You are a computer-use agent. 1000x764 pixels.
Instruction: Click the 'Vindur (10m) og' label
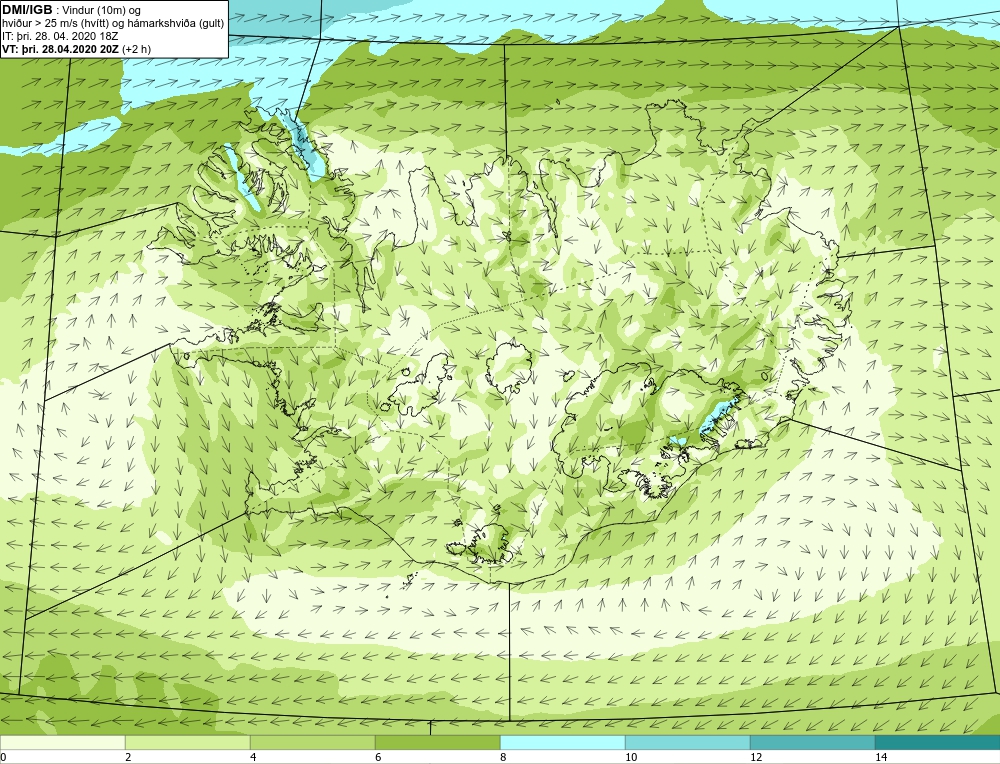click(102, 10)
